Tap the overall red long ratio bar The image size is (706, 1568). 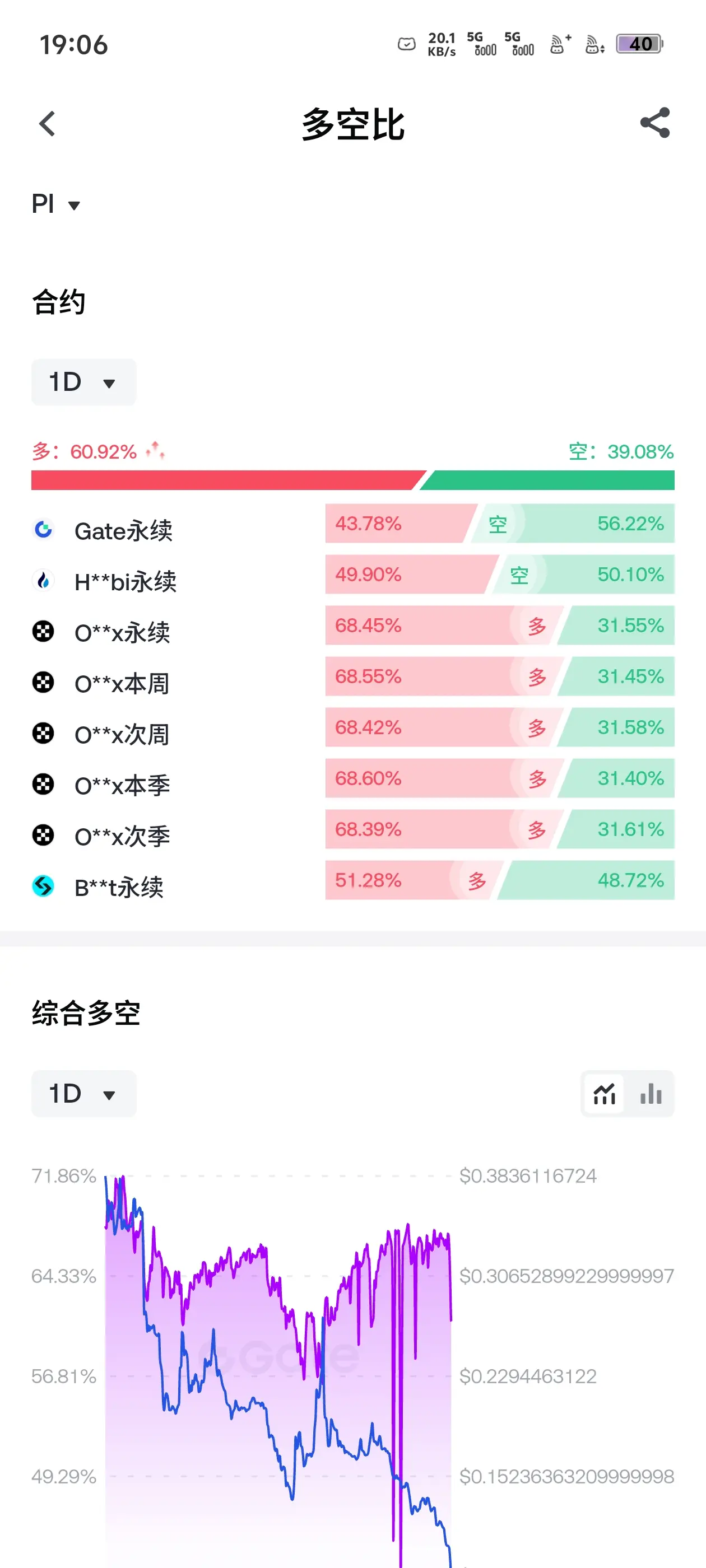tap(229, 480)
